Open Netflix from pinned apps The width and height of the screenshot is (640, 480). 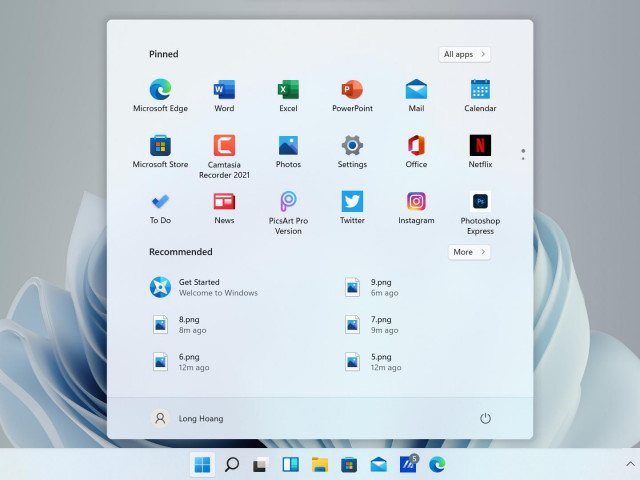[x=480, y=151]
